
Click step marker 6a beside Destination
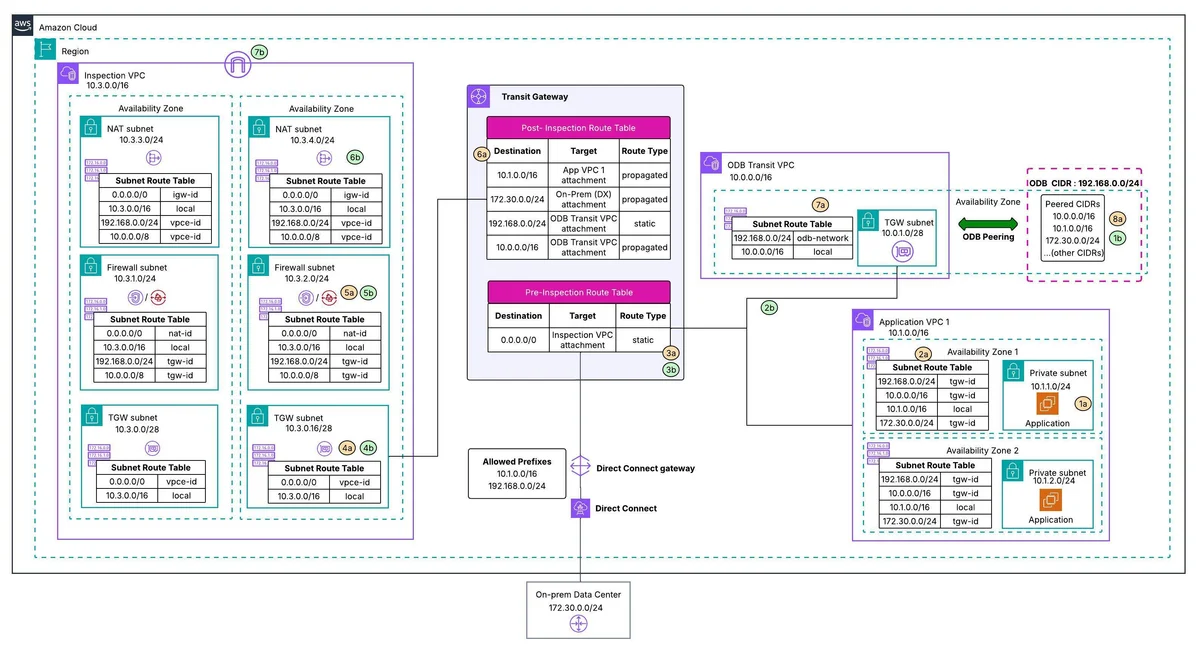click(481, 154)
